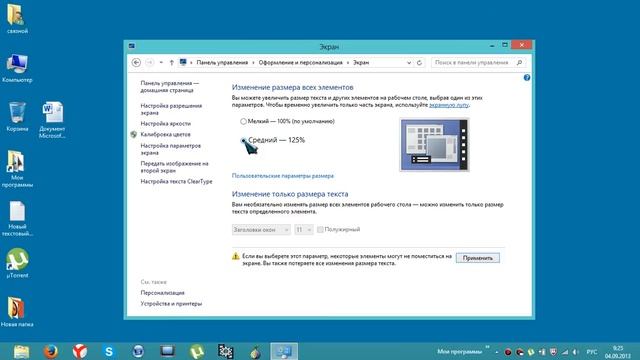Select Средний — 125% radio button
640x360 pixels.
pos(244,140)
